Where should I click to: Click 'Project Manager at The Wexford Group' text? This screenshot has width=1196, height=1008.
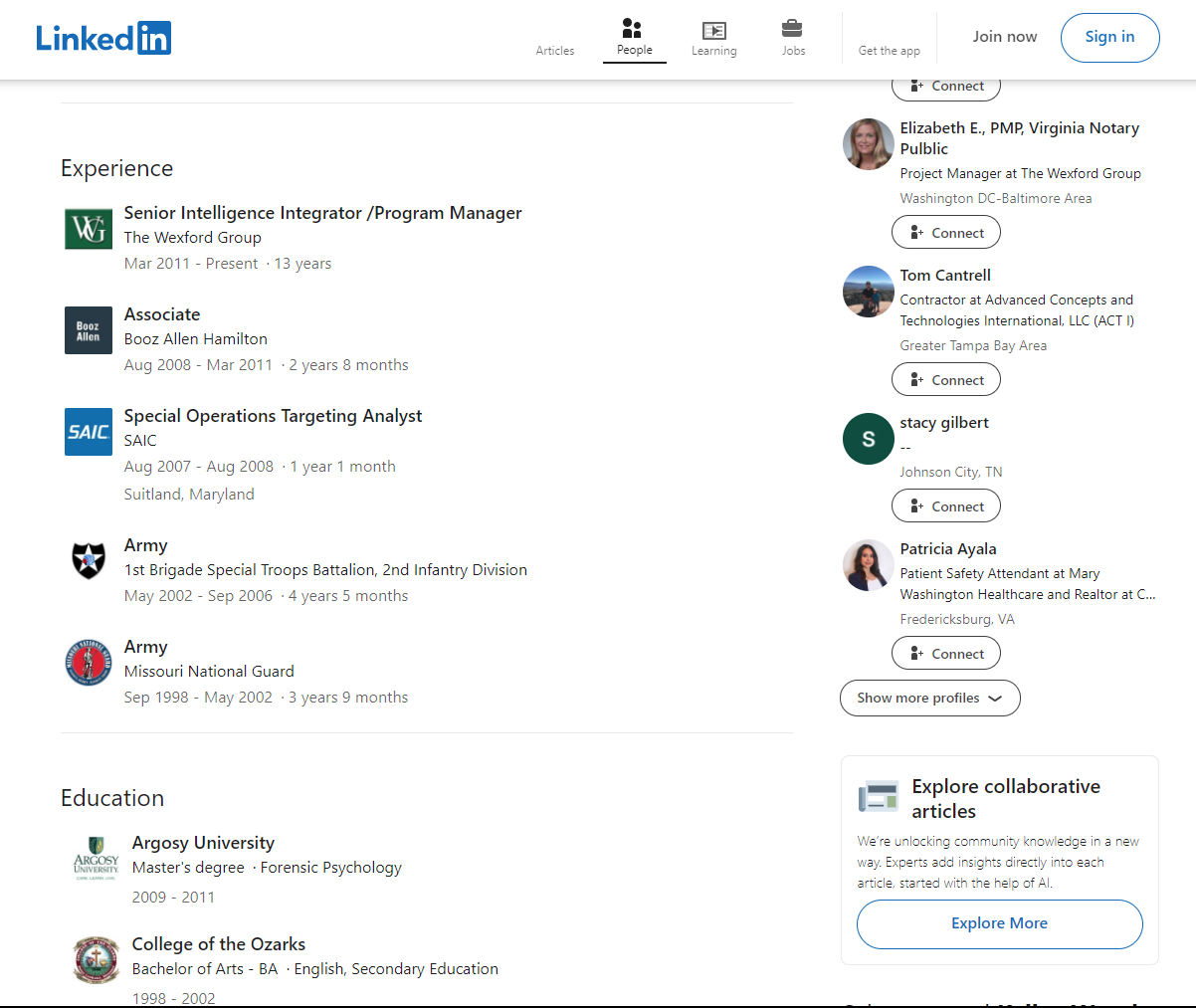click(1021, 173)
